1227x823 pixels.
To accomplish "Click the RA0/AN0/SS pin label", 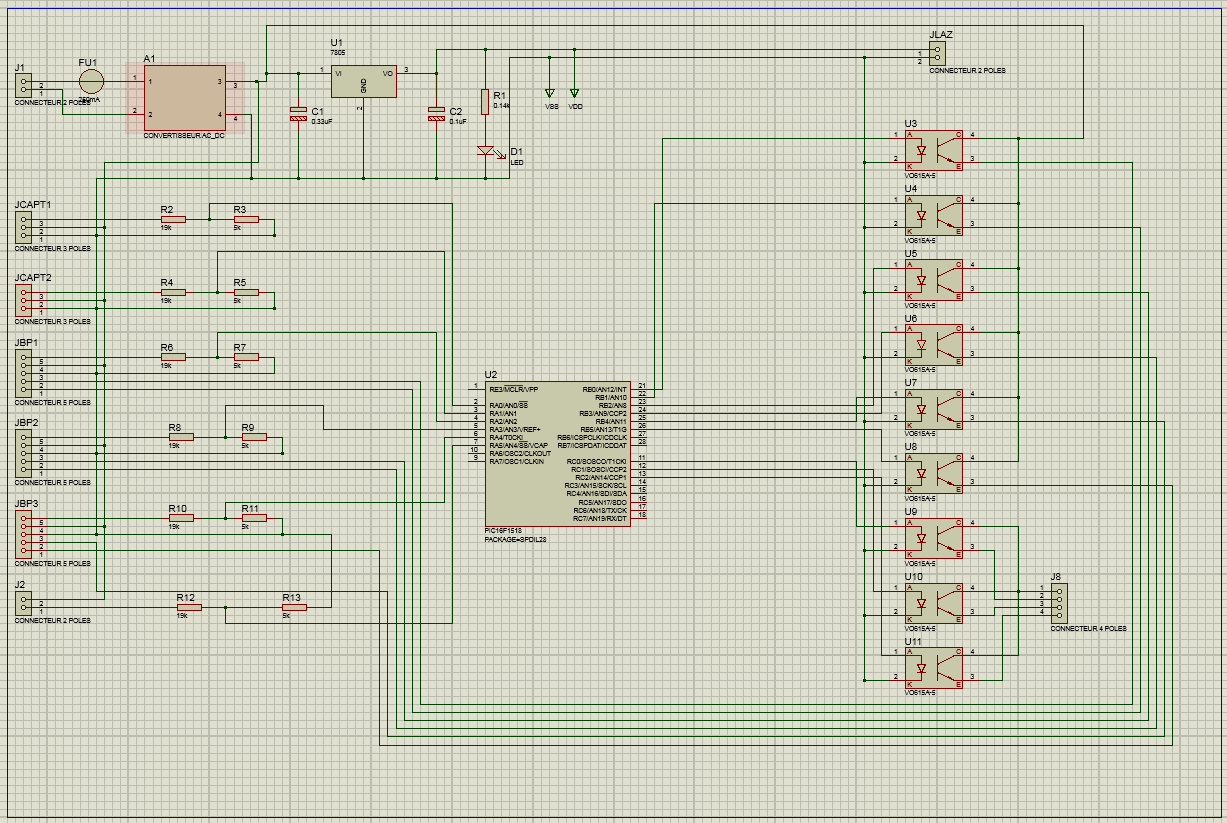I will 509,405.
